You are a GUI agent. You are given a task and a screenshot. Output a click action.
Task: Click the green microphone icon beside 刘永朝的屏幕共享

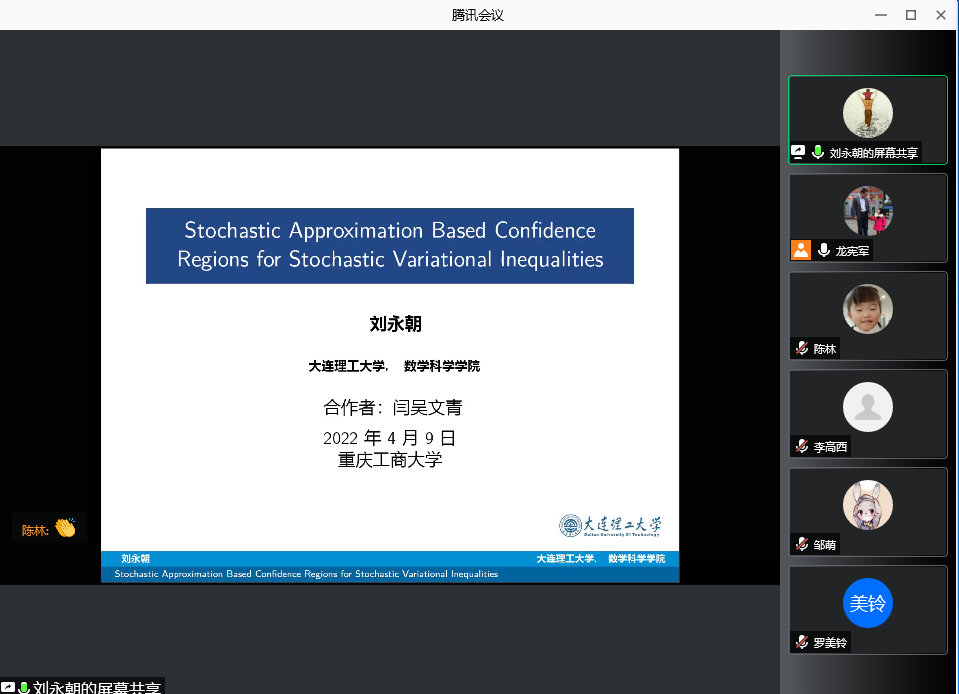[817, 153]
